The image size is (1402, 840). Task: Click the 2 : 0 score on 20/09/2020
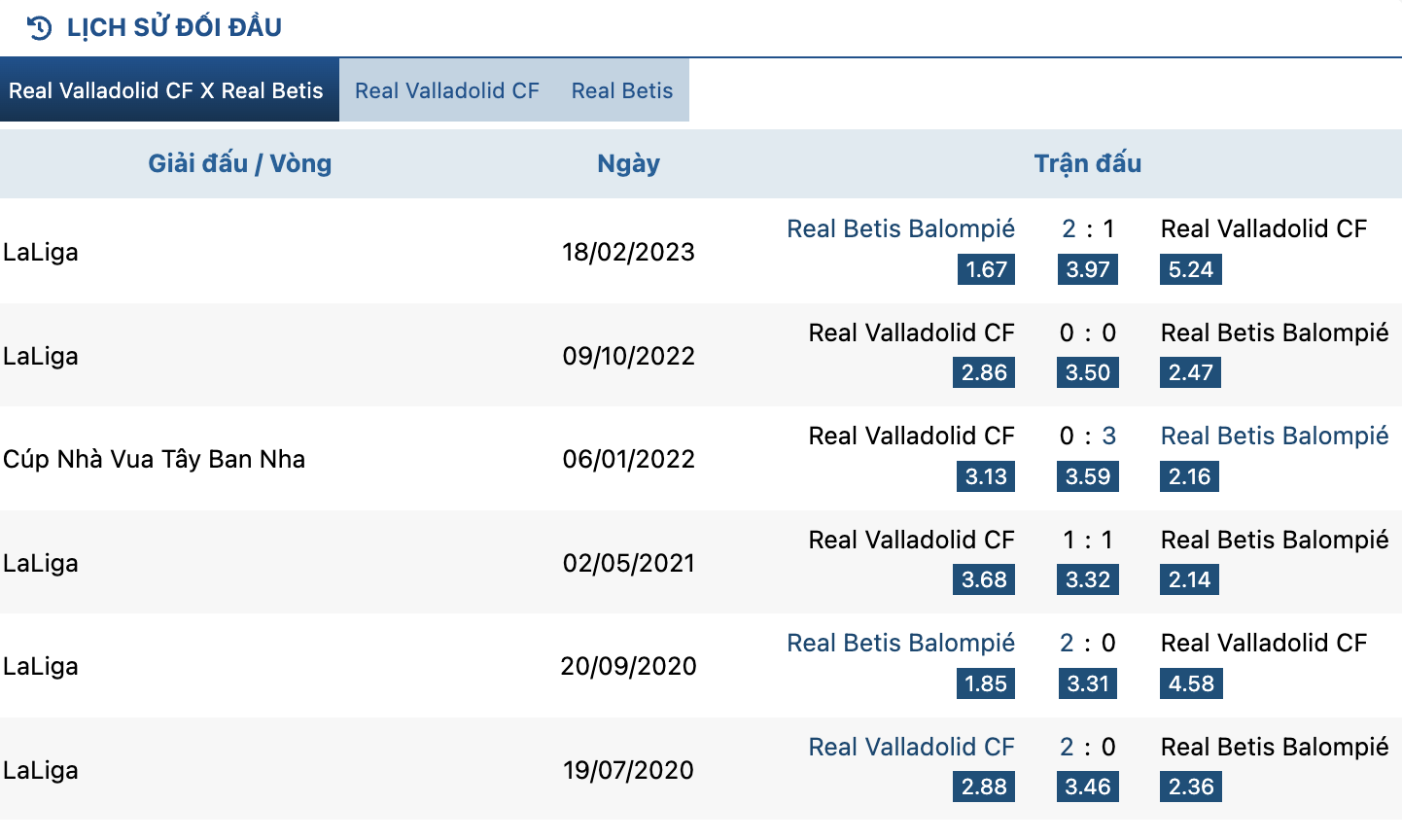[1088, 644]
